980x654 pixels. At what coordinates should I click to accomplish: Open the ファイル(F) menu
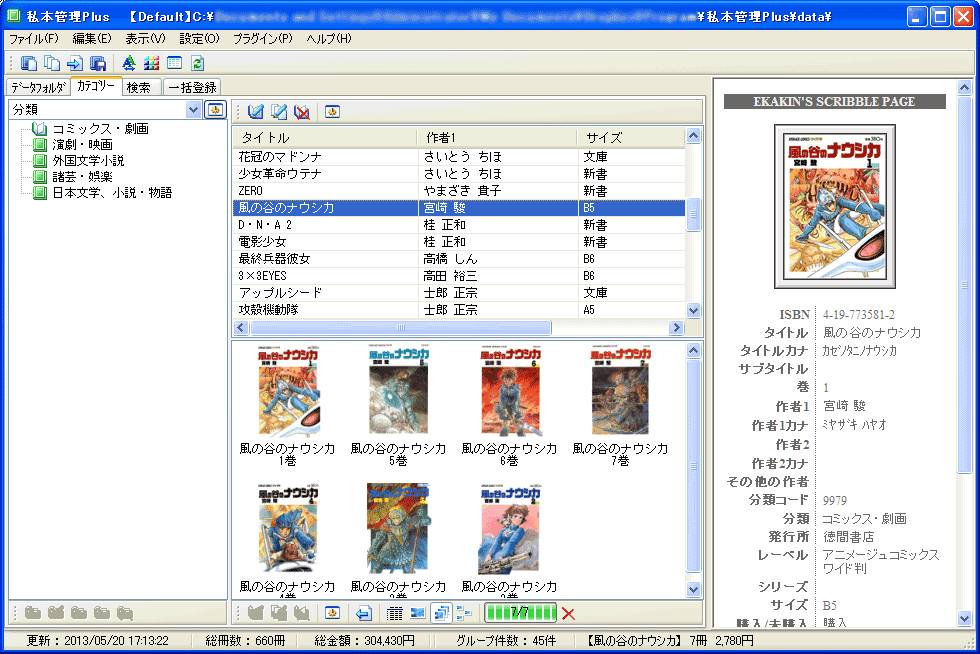pos(33,38)
